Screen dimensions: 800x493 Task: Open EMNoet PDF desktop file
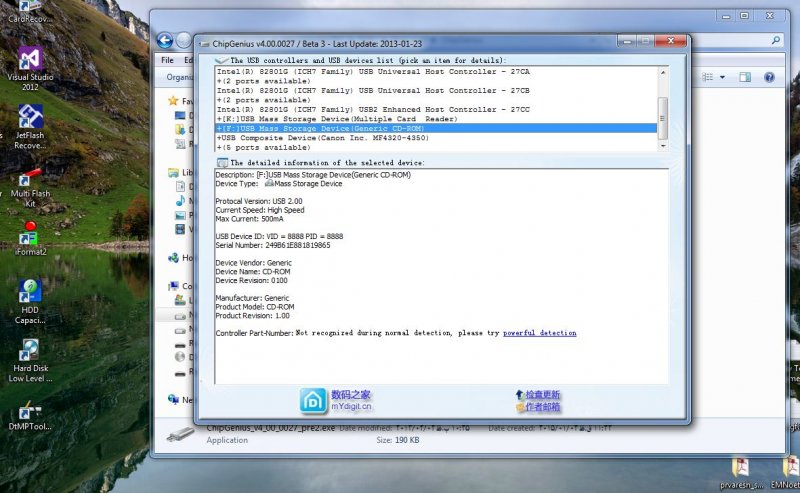click(786, 472)
